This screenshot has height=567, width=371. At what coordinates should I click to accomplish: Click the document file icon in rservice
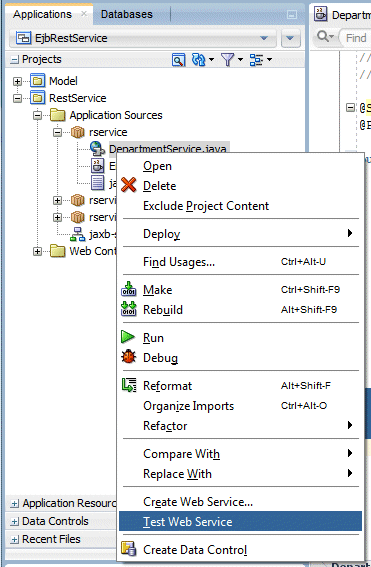click(x=97, y=183)
